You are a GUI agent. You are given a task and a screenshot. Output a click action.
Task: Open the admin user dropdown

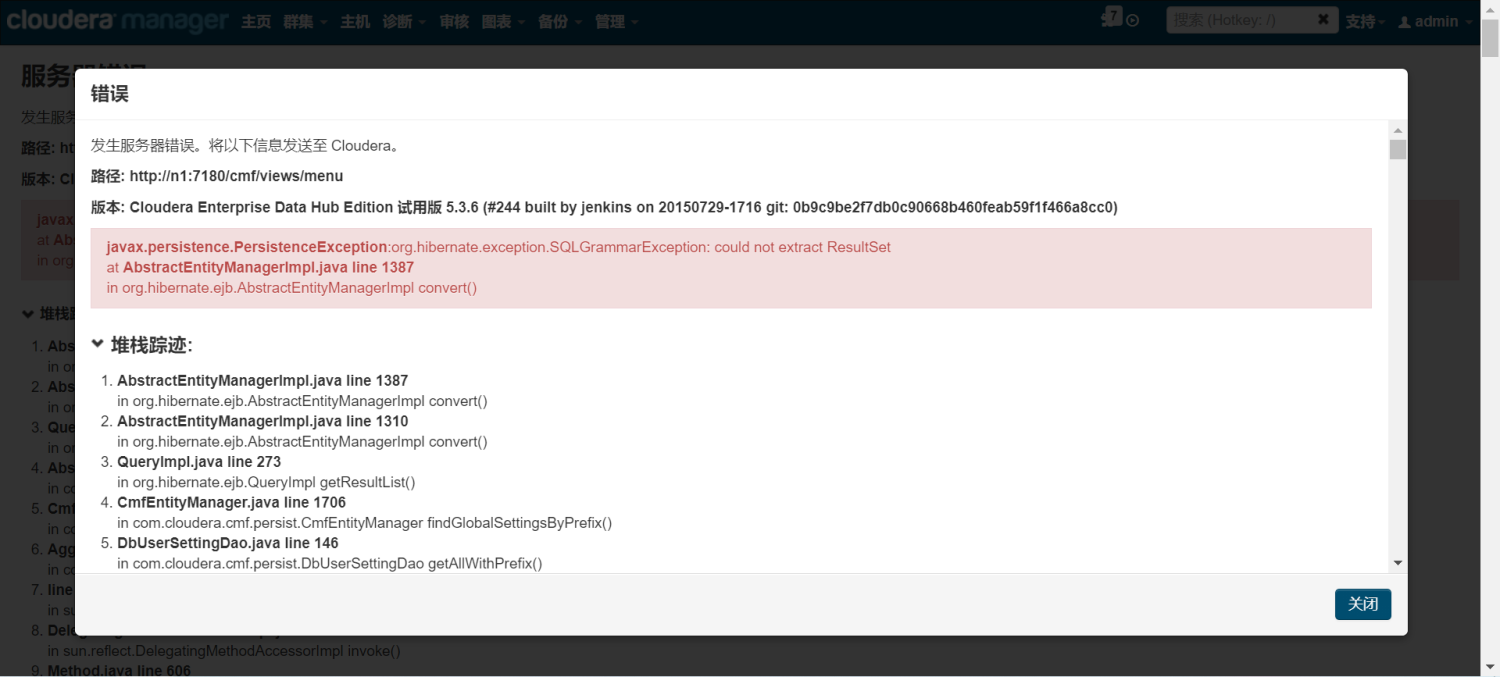click(1436, 21)
